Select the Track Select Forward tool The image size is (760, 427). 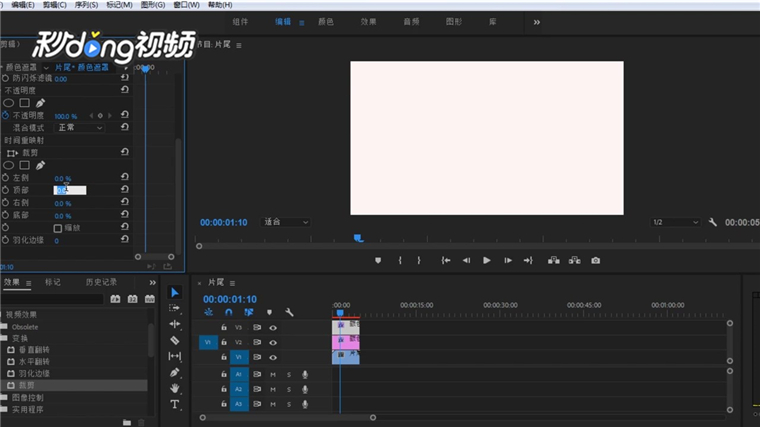tap(174, 308)
